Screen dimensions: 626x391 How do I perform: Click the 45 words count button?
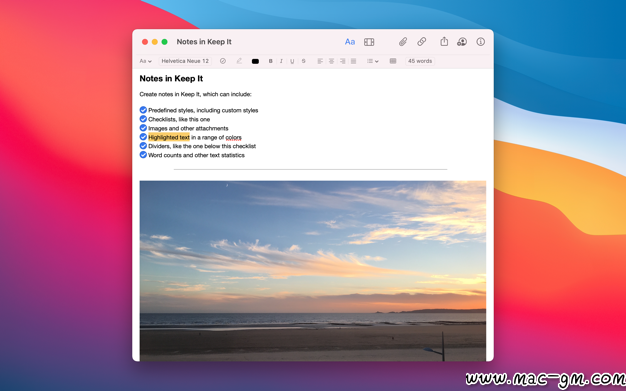click(420, 61)
